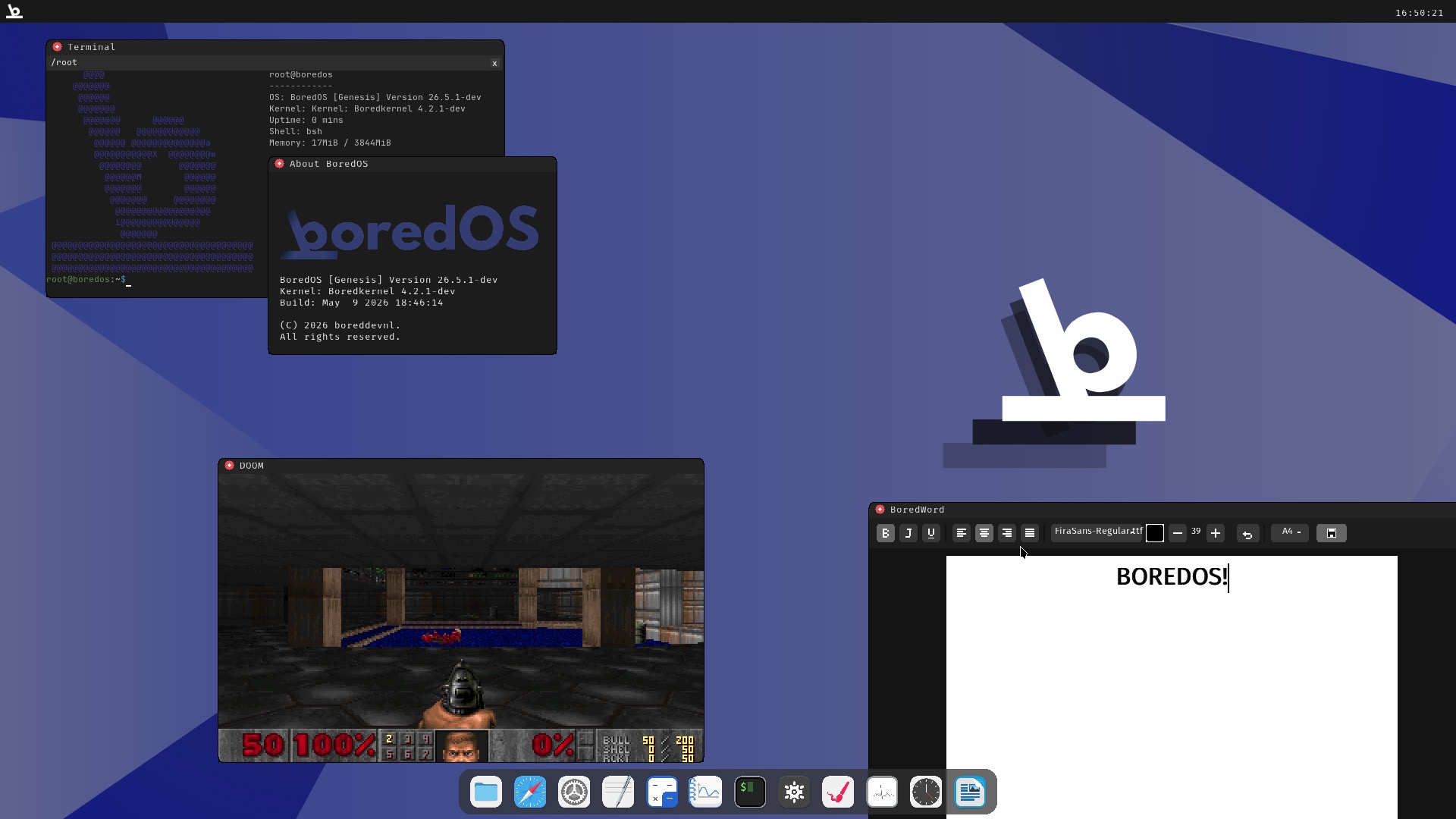The height and width of the screenshot is (819, 1456).
Task: Click the About BoredOS title bar
Action: tap(413, 164)
